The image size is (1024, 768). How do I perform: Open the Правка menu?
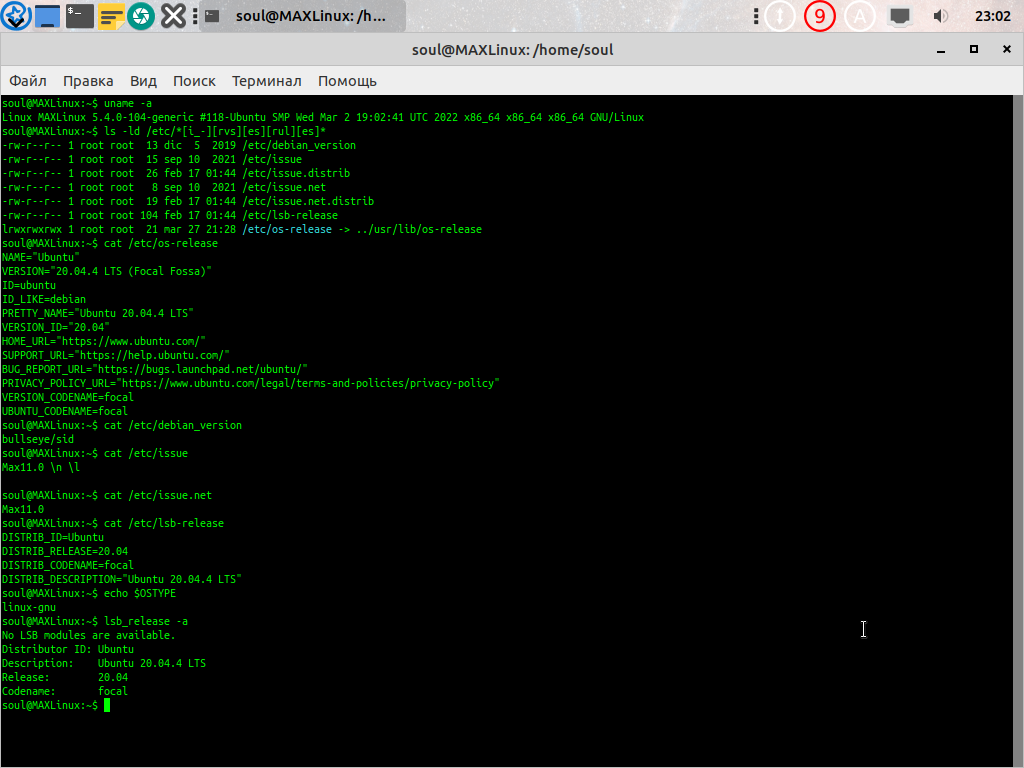click(x=88, y=81)
